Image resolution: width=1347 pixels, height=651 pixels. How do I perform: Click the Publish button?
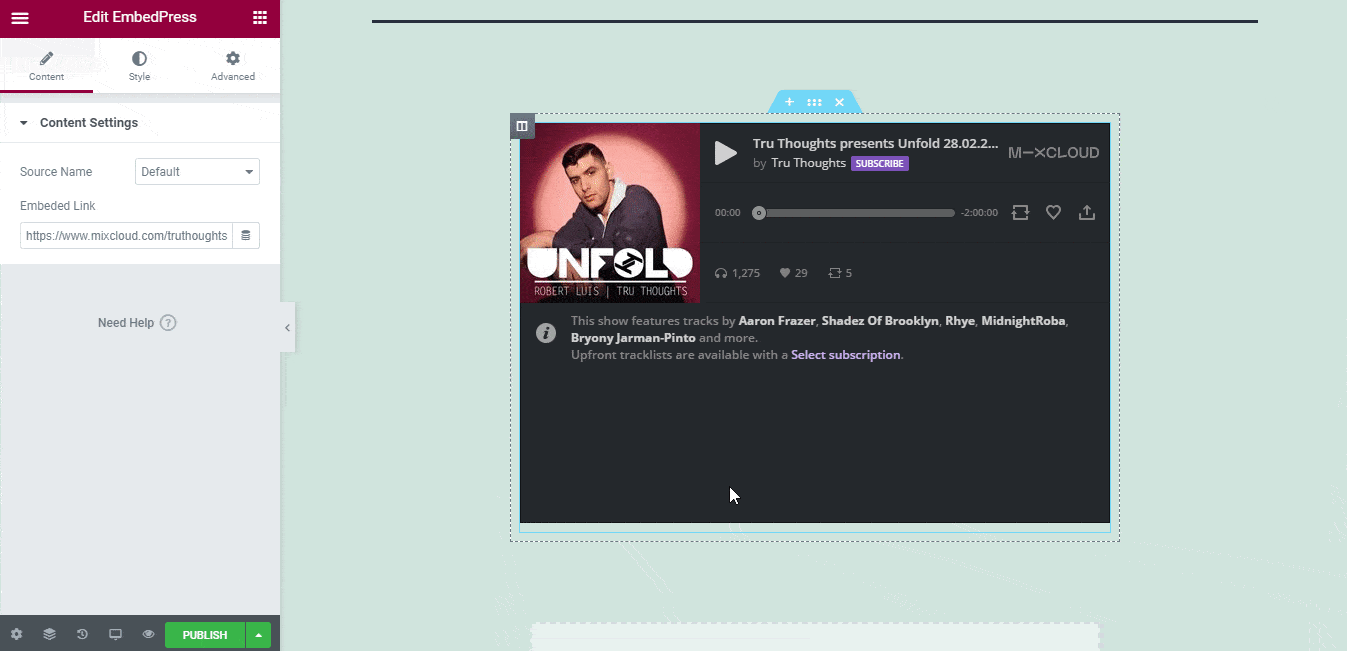pos(205,635)
